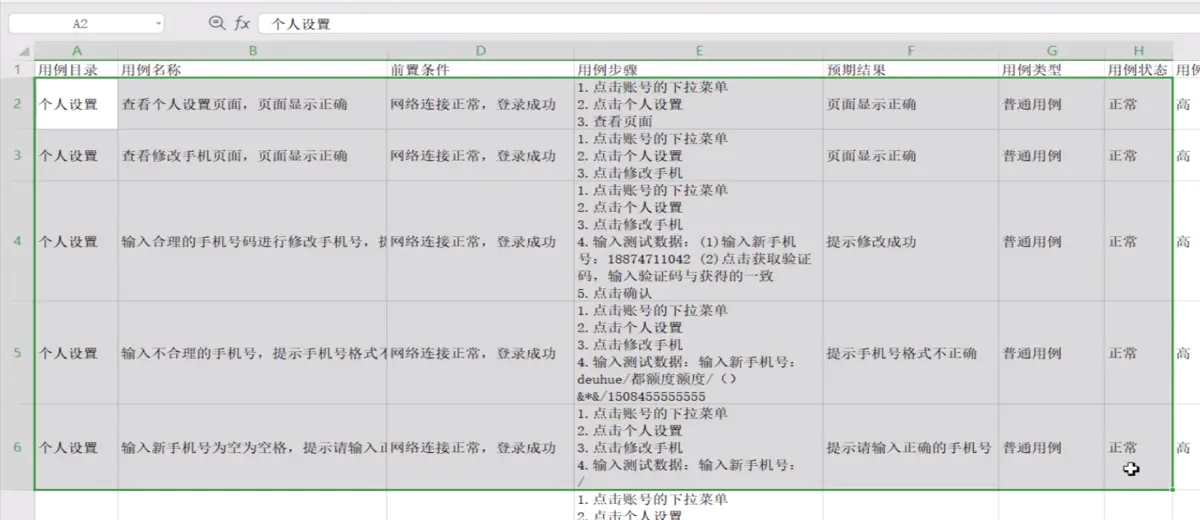Select row 6 header

[x=17, y=447]
